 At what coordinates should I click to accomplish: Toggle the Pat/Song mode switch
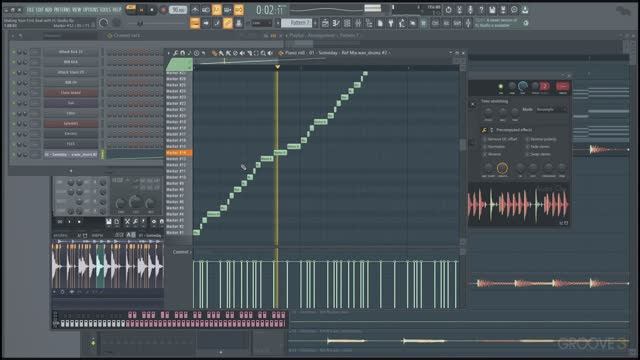click(x=131, y=9)
